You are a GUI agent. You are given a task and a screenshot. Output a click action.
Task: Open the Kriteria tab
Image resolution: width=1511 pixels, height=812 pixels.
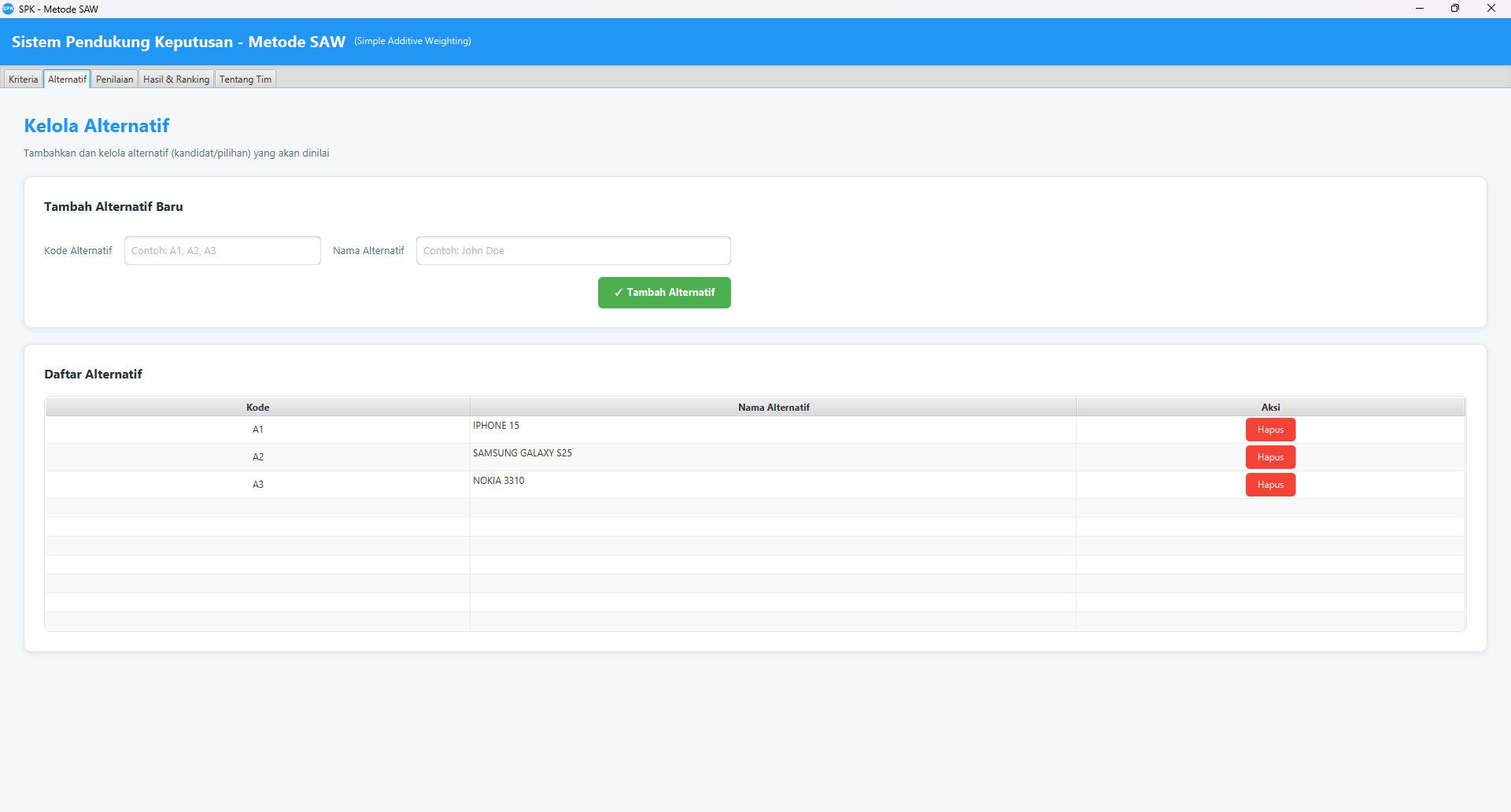click(23, 79)
